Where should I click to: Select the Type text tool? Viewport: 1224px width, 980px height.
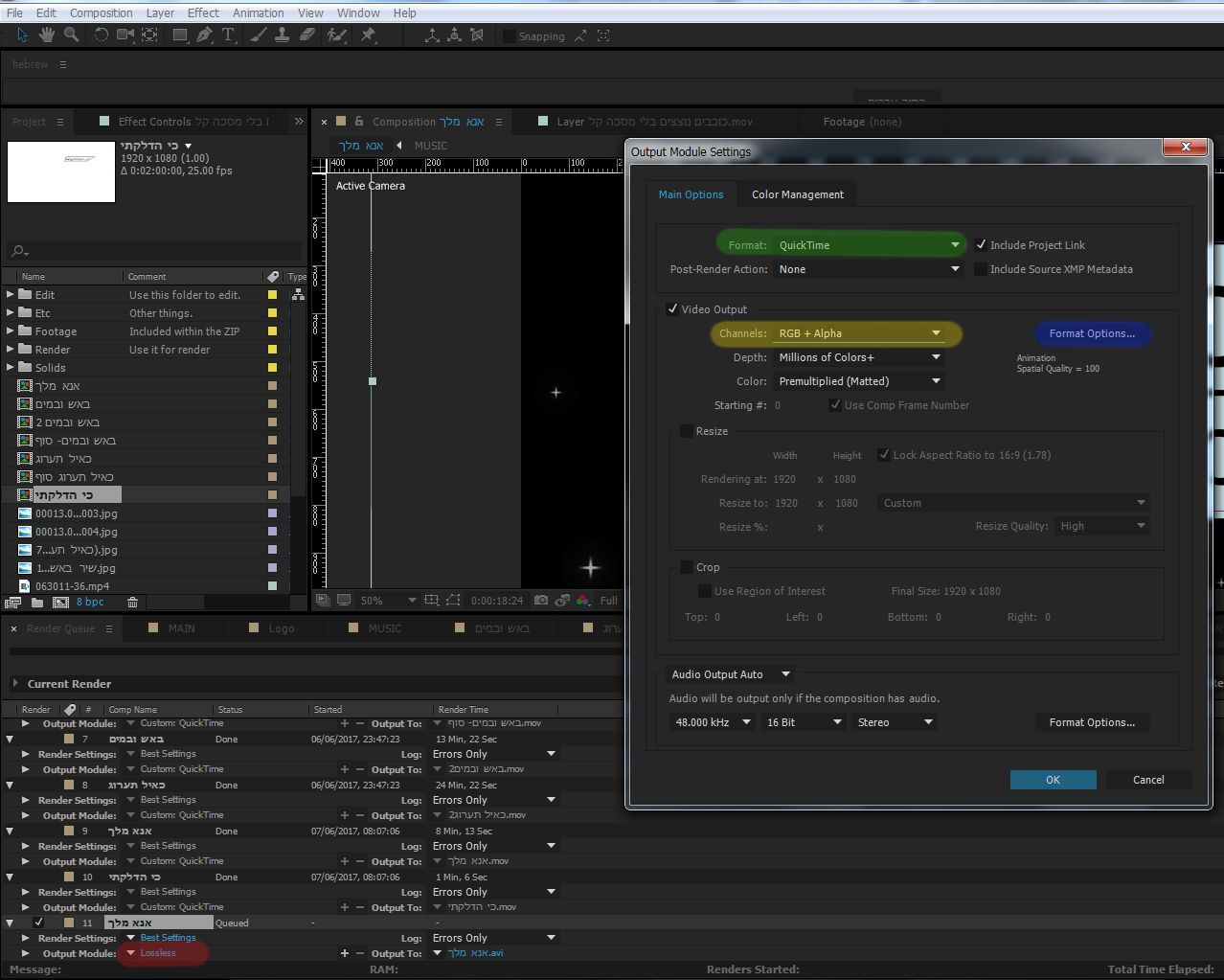click(x=229, y=35)
